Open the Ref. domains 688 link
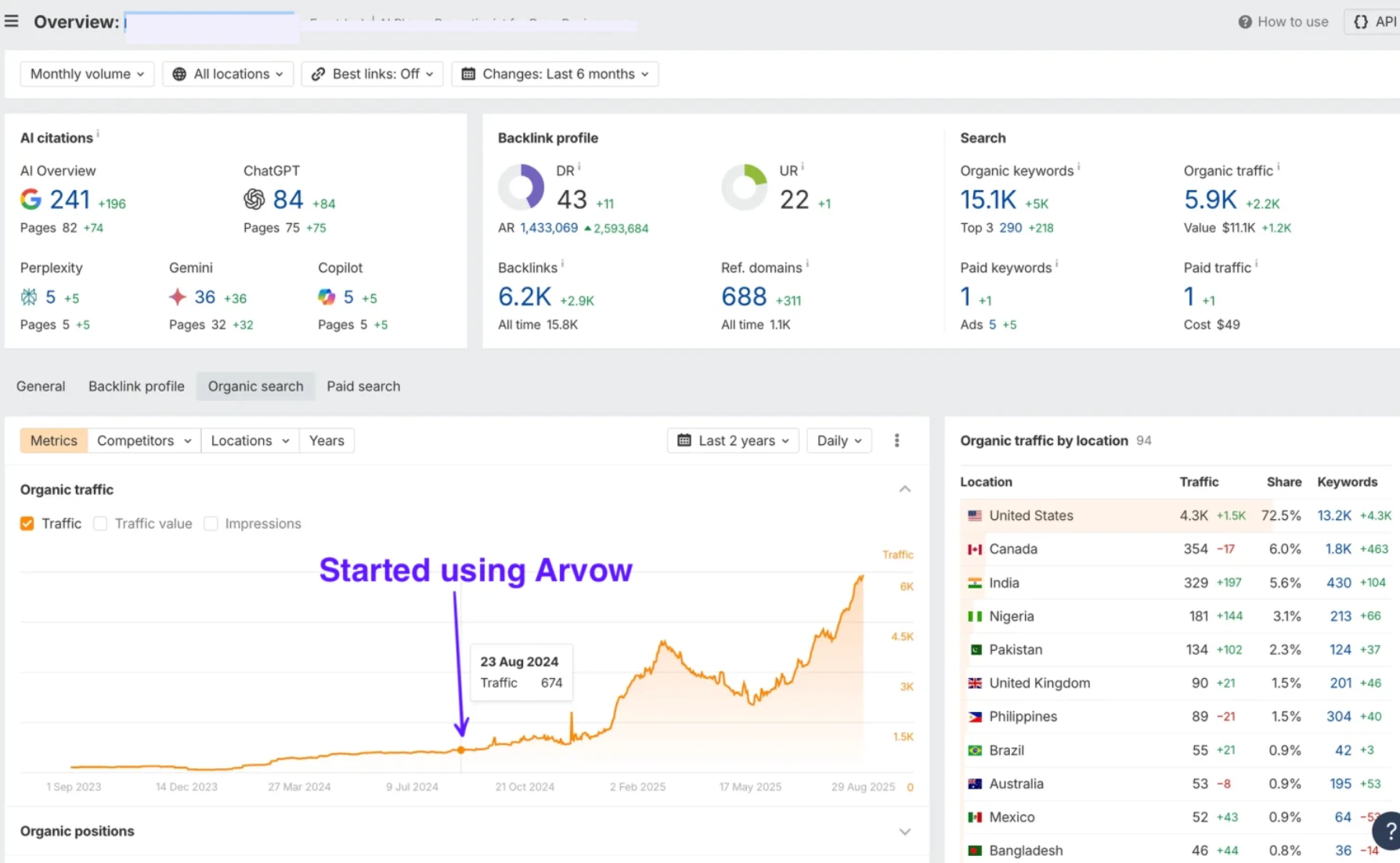The image size is (1400, 863). [744, 297]
